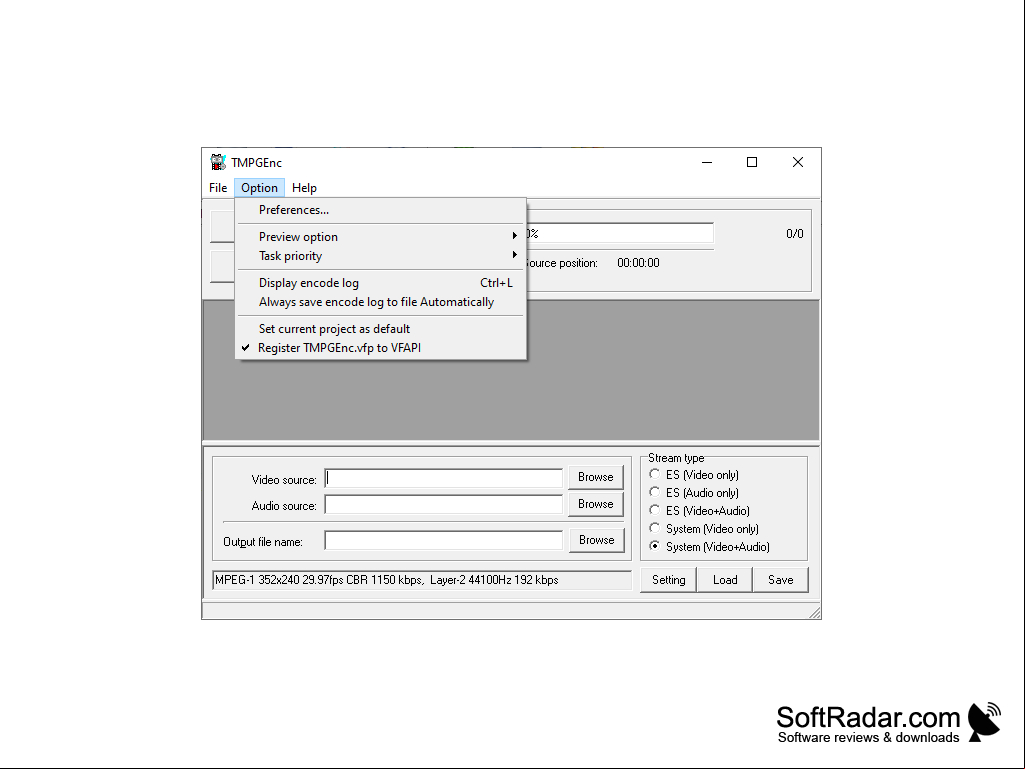Close the open Option menu

click(260, 188)
